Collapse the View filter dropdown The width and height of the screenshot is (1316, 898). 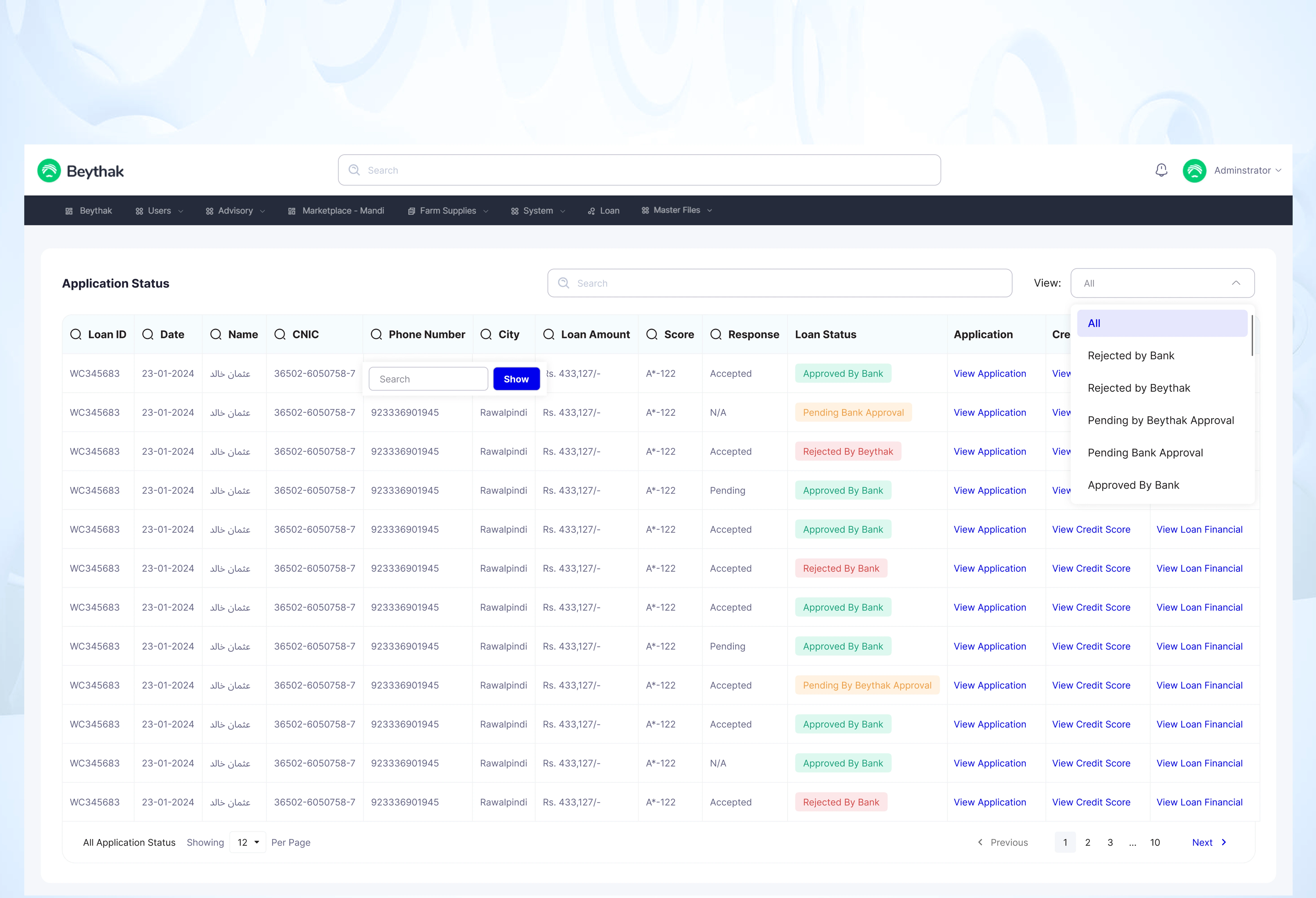click(x=1236, y=283)
